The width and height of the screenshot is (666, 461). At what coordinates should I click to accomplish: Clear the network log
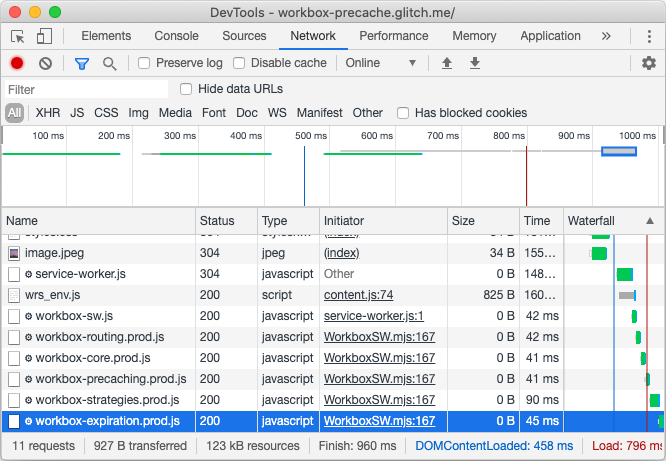[45, 63]
